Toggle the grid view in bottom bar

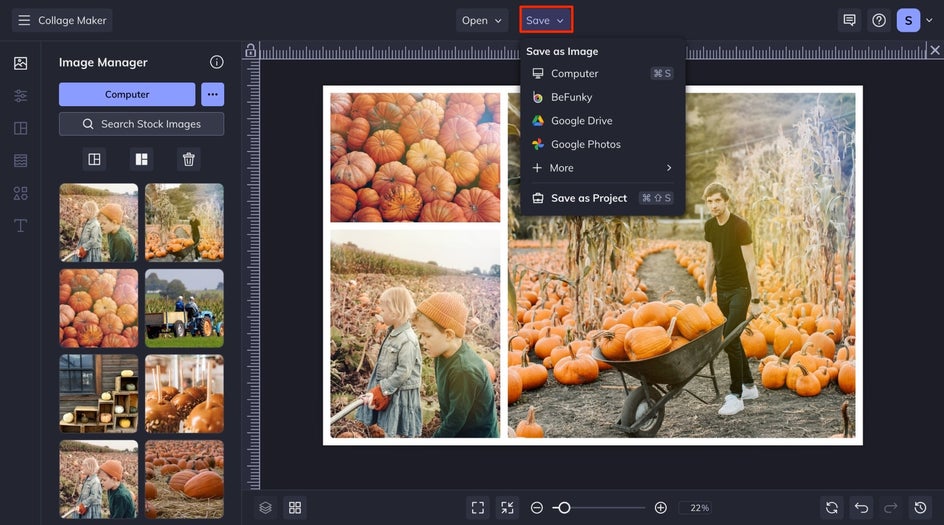(294, 508)
